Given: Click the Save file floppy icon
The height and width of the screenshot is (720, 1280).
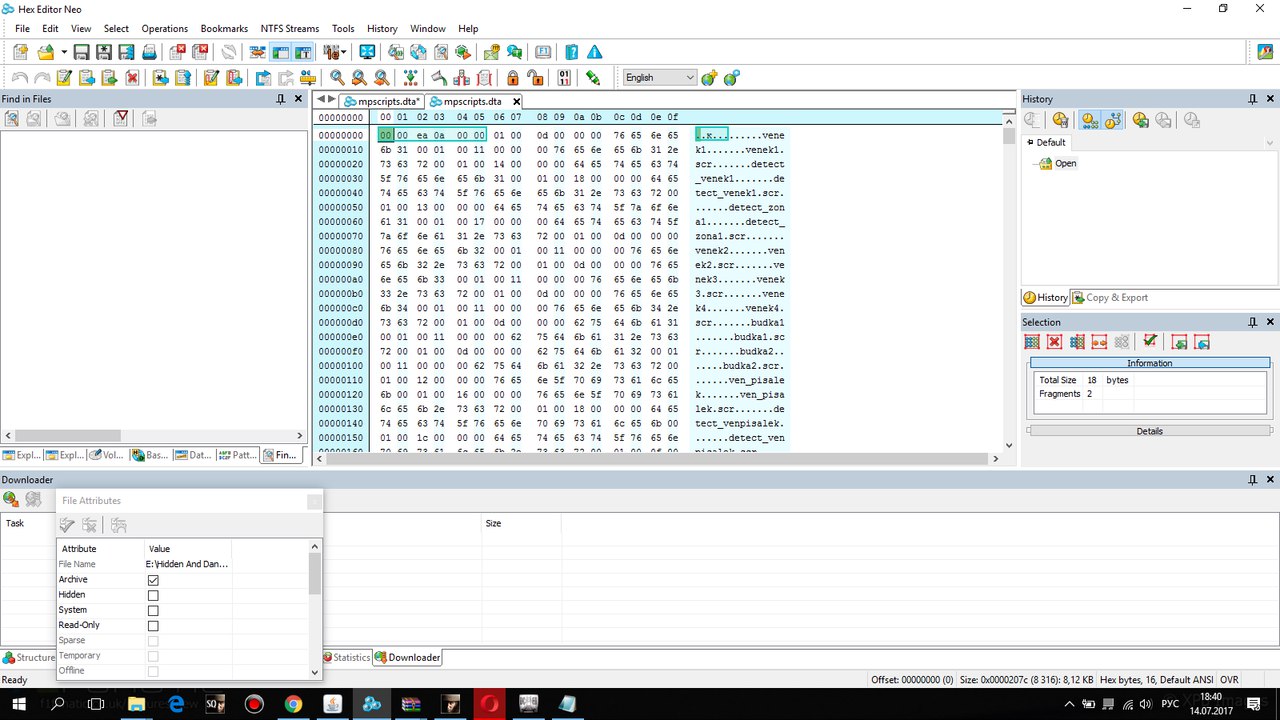Looking at the screenshot, I should (x=82, y=52).
